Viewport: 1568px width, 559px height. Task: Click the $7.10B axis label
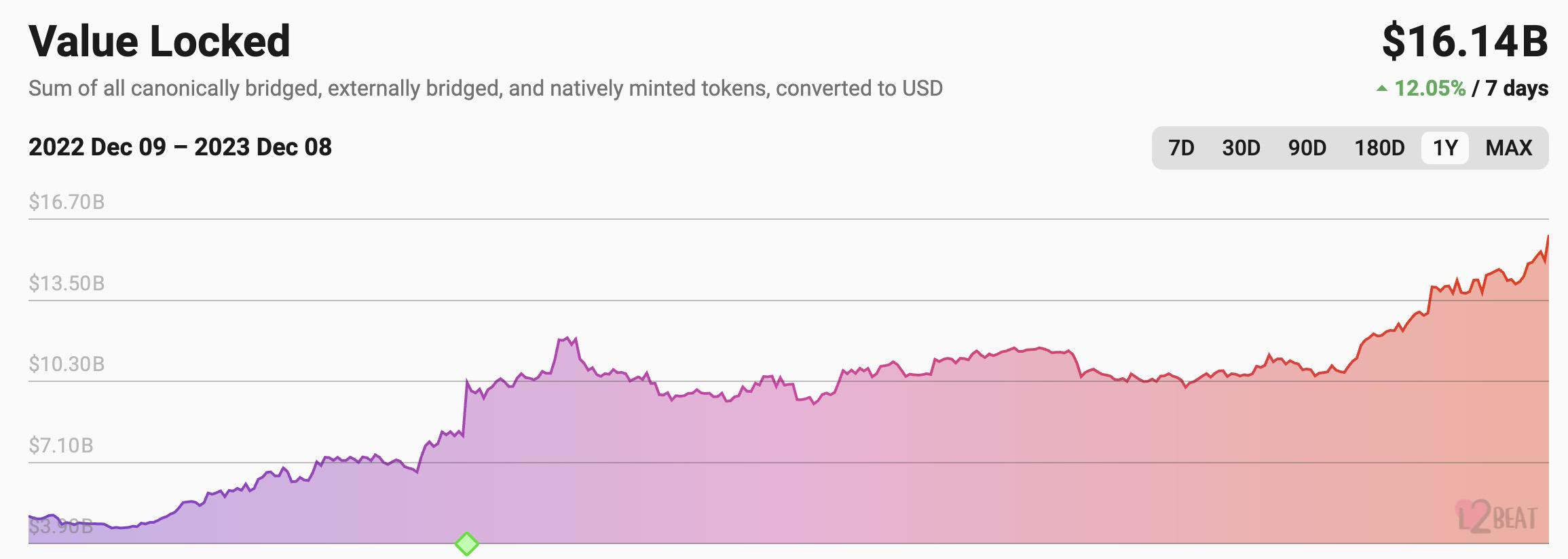pyautogui.click(x=61, y=446)
